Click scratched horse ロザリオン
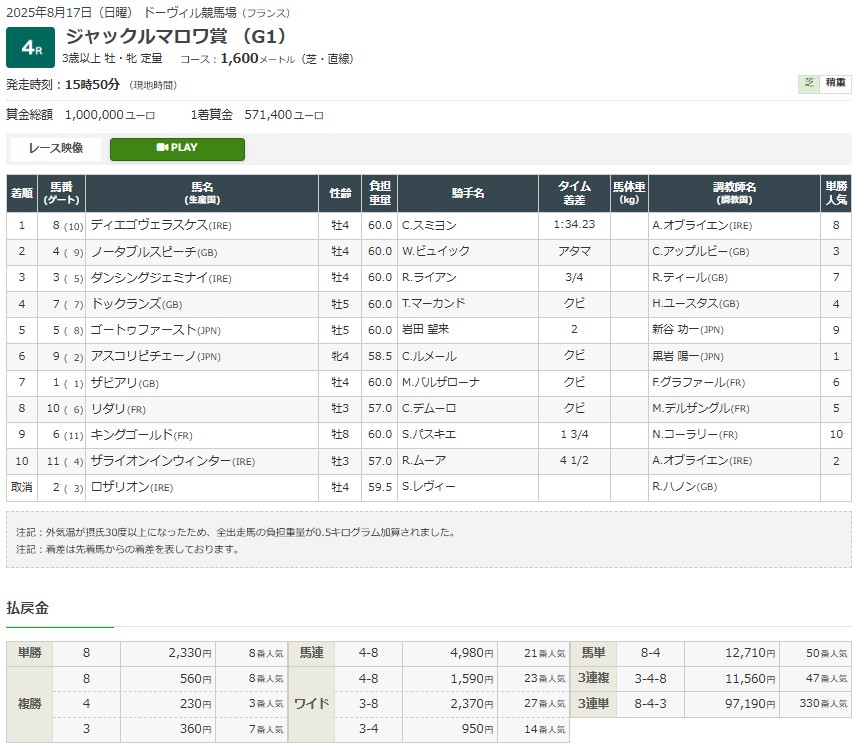This screenshot has width=857, height=748. 121,487
